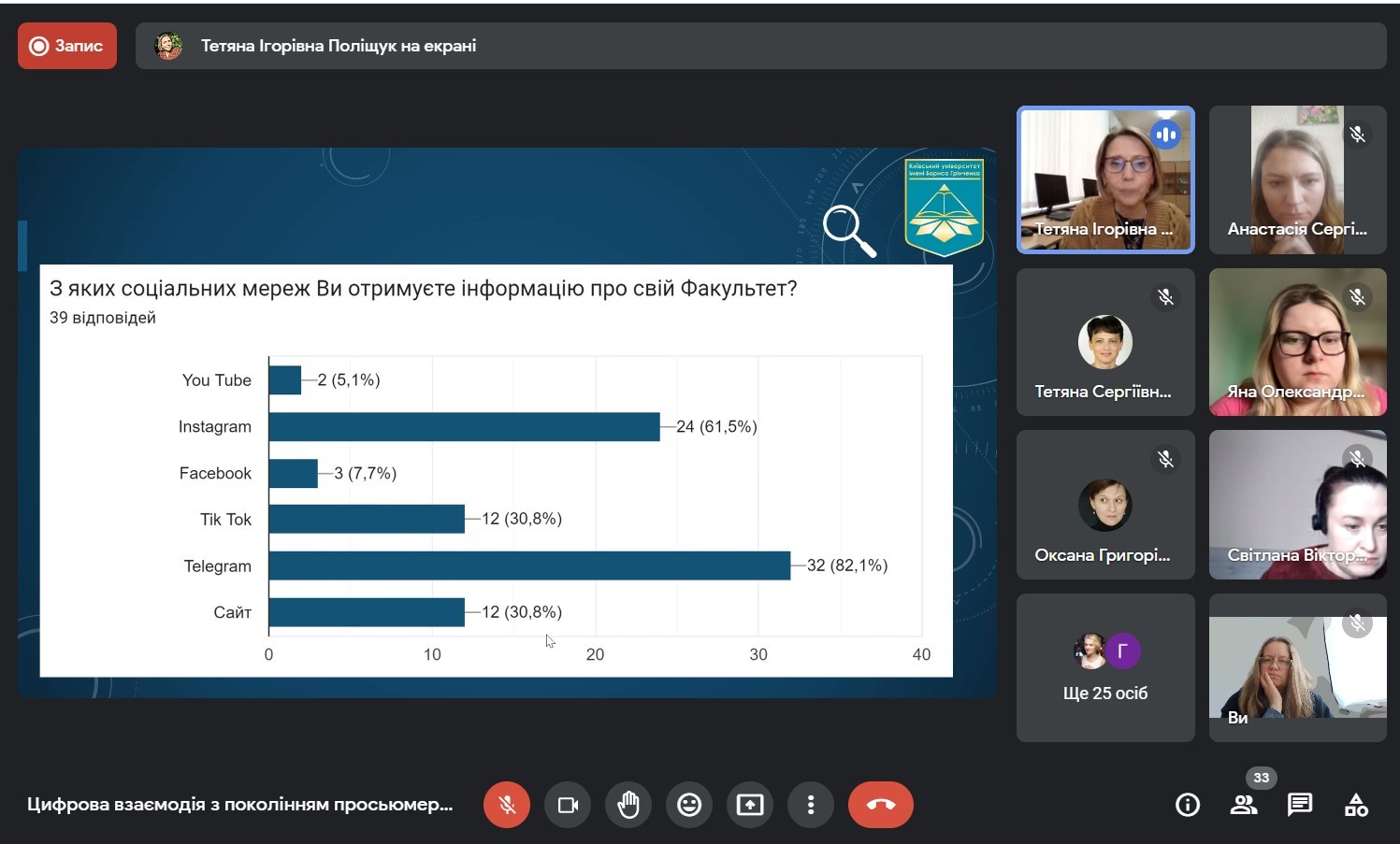
Task: Click Тетяна Ігорівна's speaking video tile
Action: click(x=1105, y=179)
